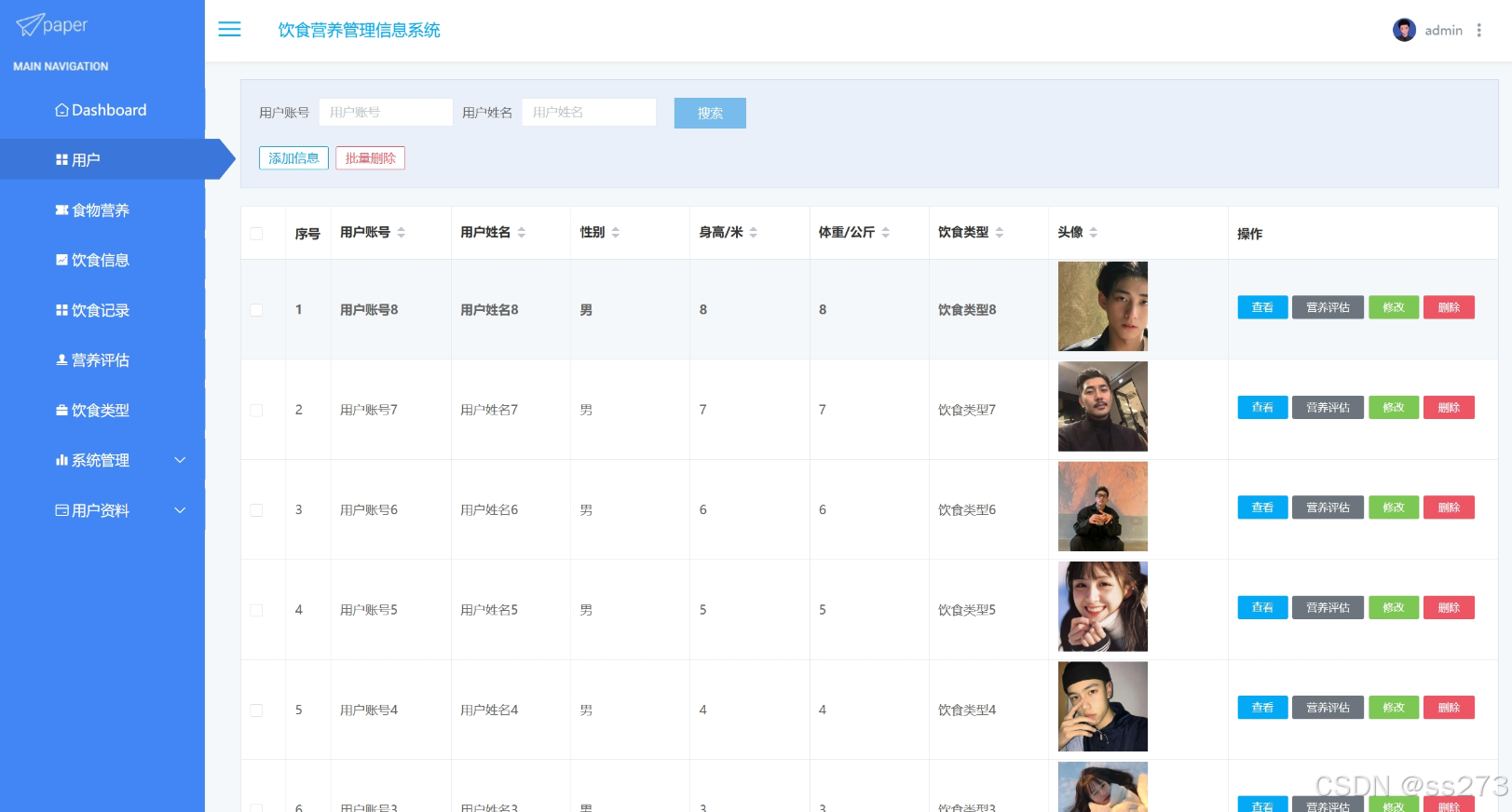Focus the 用户姓名 search input
Image resolution: width=1512 pixels, height=812 pixels.
click(x=589, y=113)
